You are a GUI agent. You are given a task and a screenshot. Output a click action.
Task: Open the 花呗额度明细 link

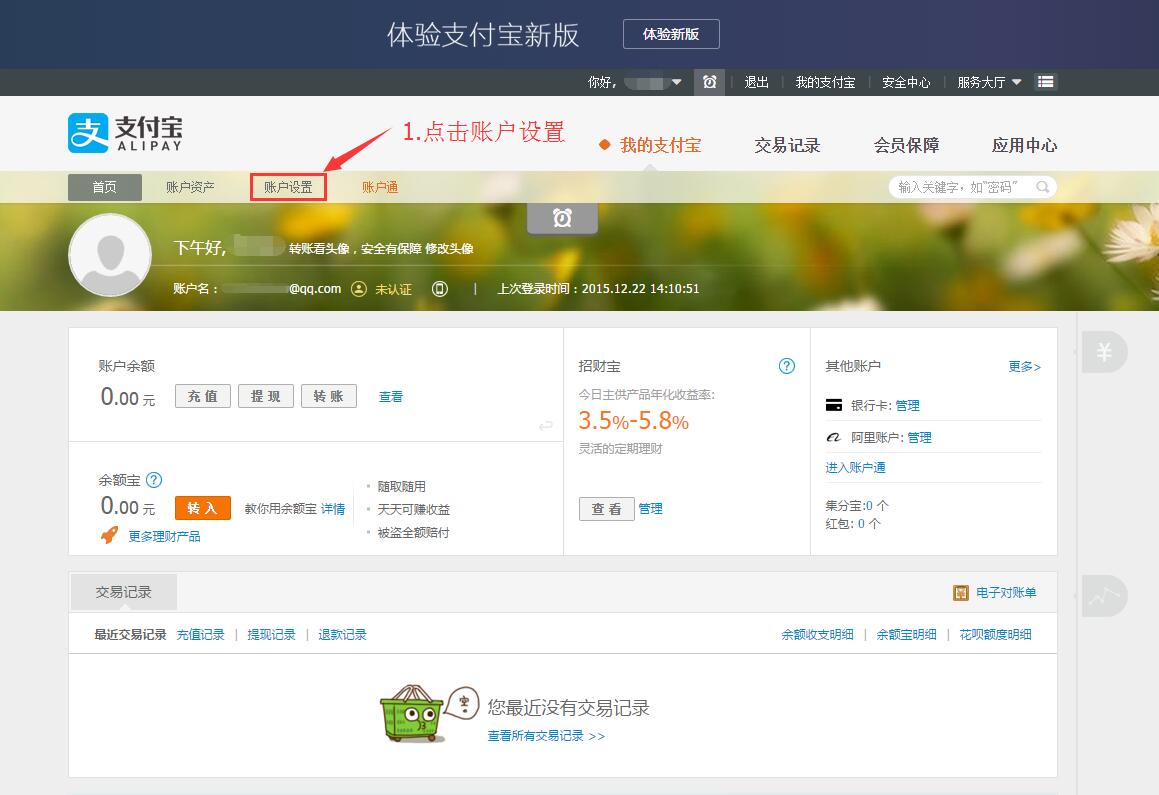[995, 634]
